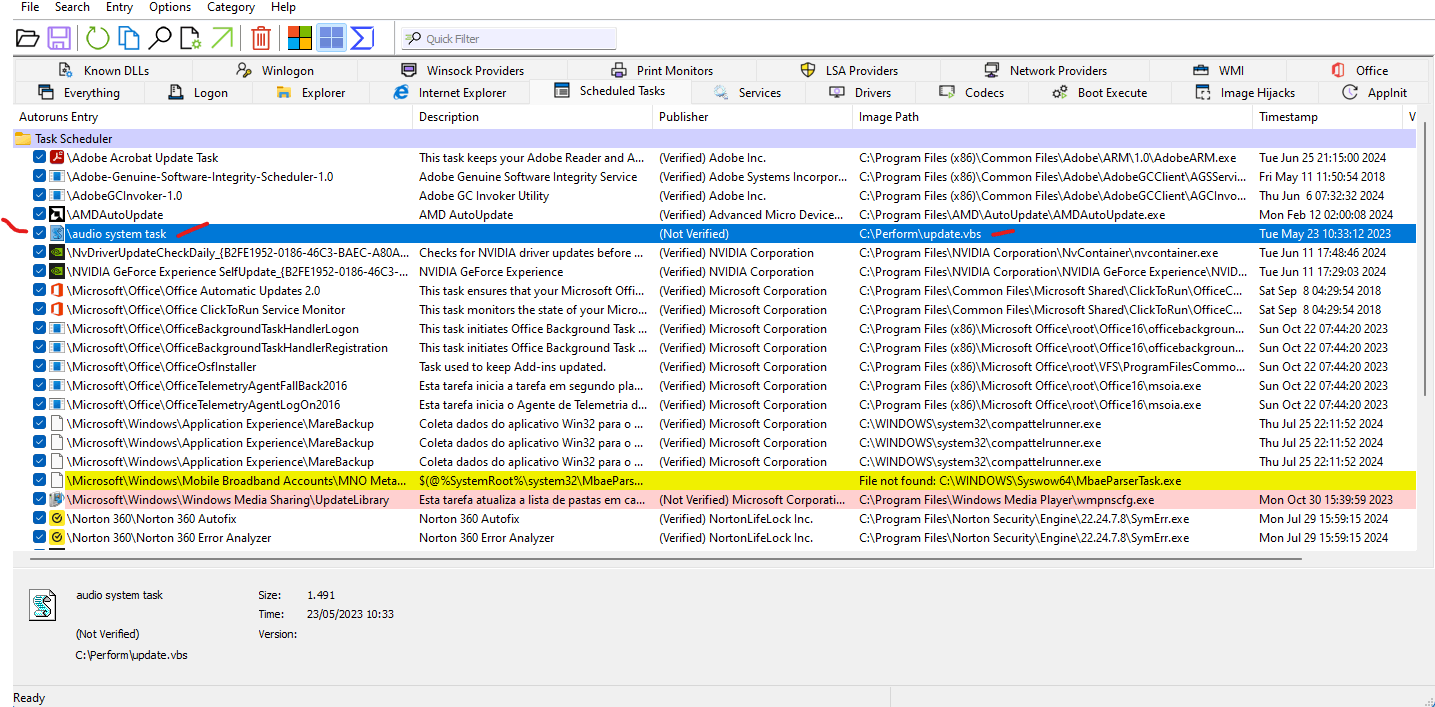Click the Ready status bar text
1435x707 pixels.
coord(29,698)
